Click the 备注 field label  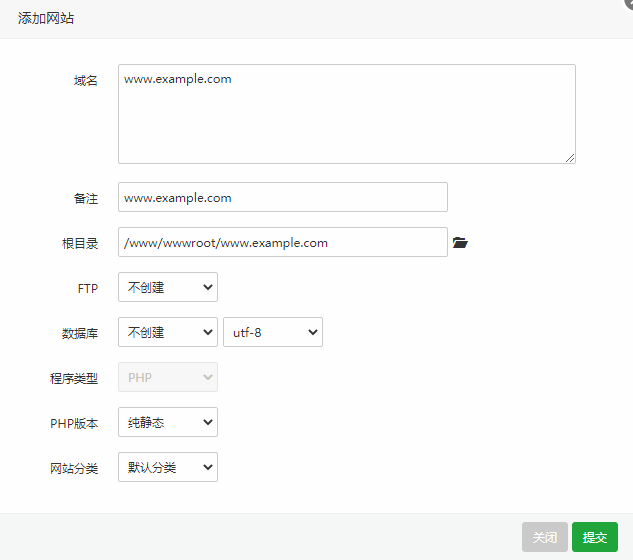[x=86, y=199]
